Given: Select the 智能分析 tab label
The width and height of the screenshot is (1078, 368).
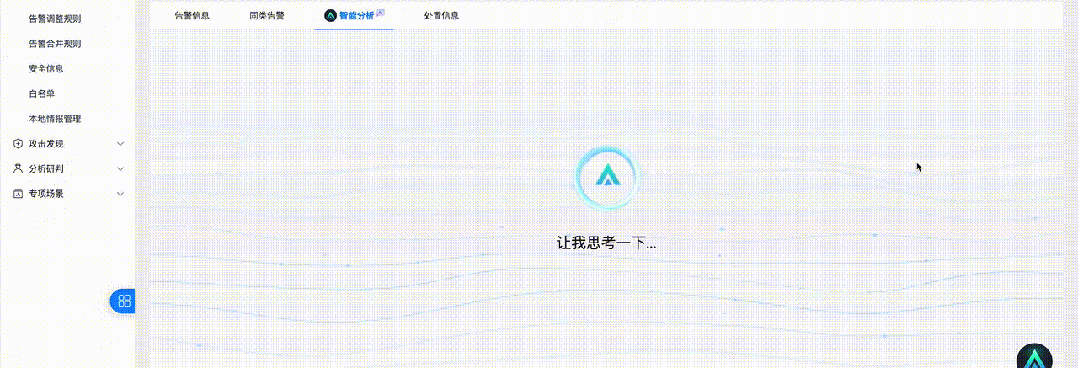Looking at the screenshot, I should tap(357, 15).
